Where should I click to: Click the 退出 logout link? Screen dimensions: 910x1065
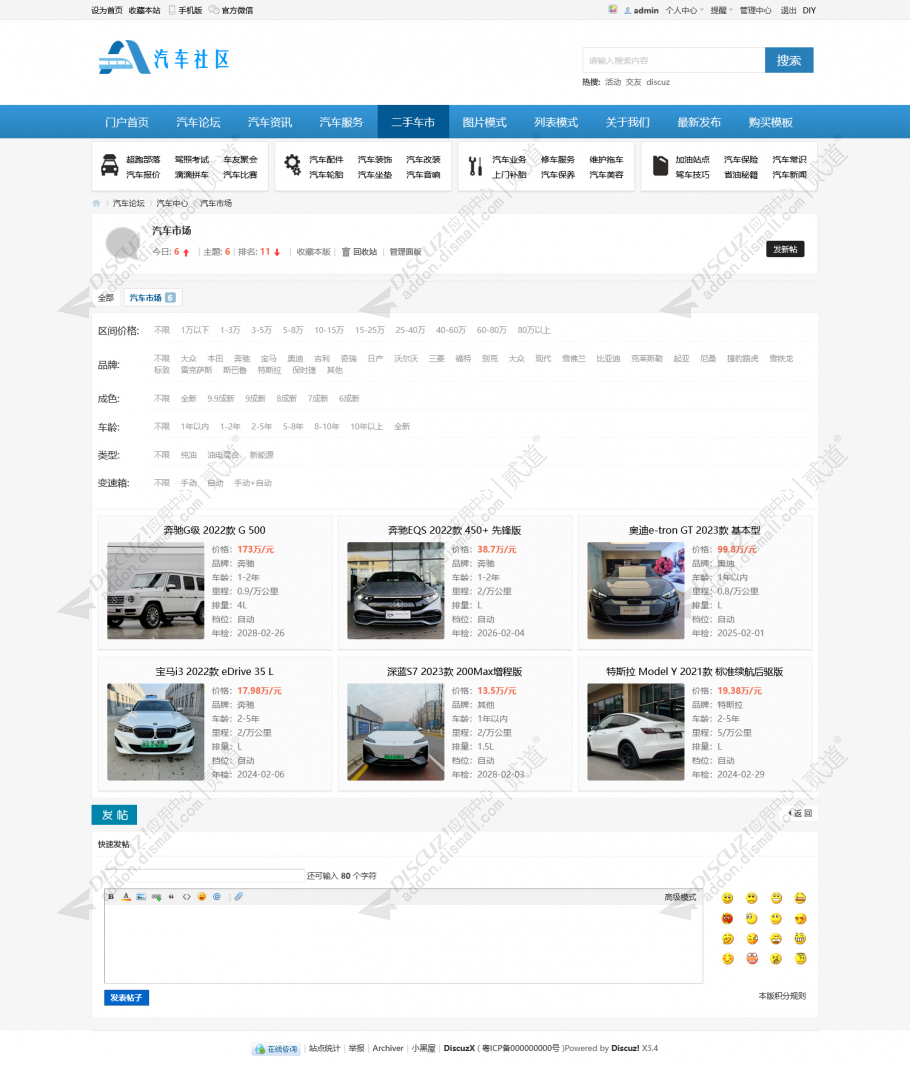[x=788, y=10]
